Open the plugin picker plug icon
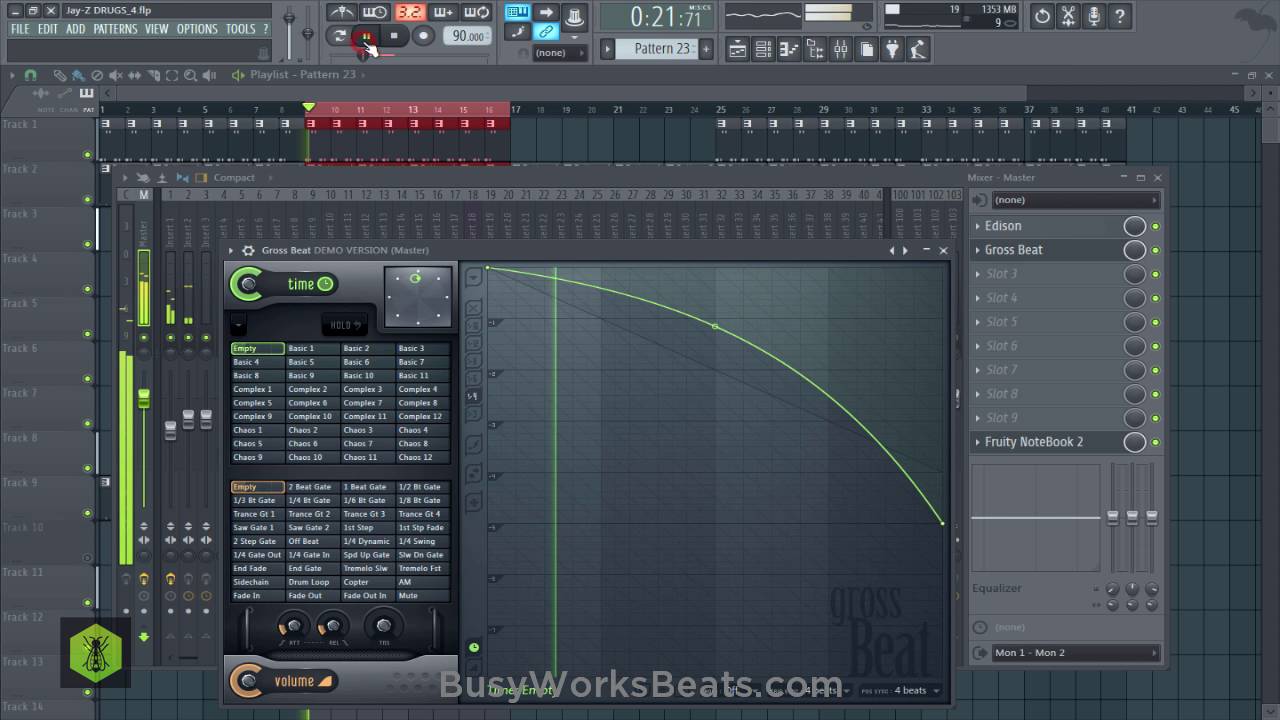The height and width of the screenshot is (720, 1280). tap(893, 49)
